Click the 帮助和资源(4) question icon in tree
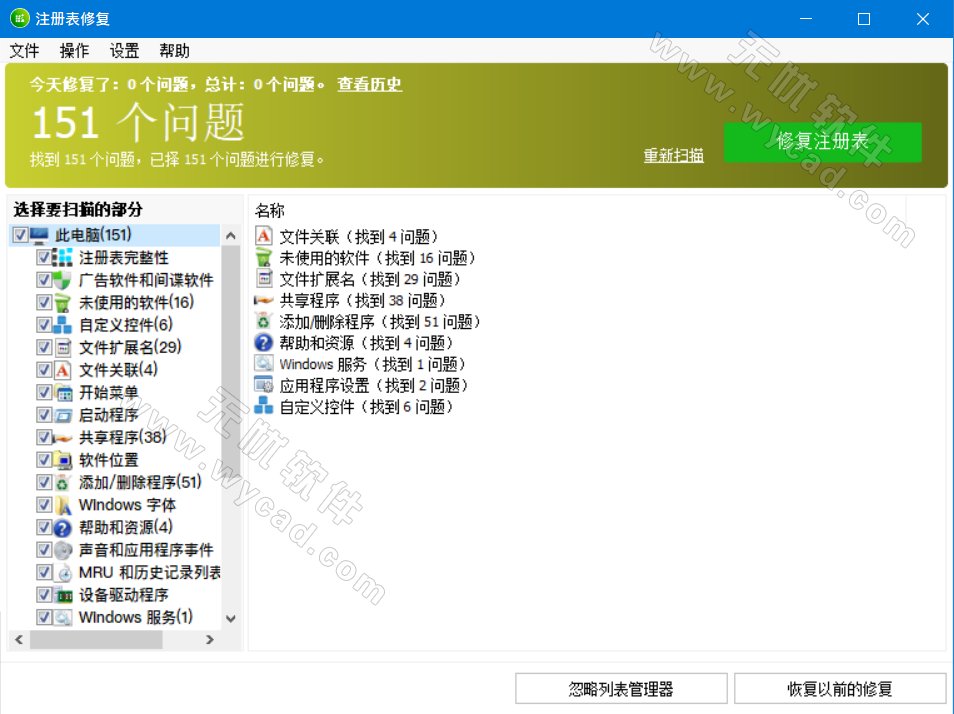This screenshot has width=954, height=714. [62, 527]
